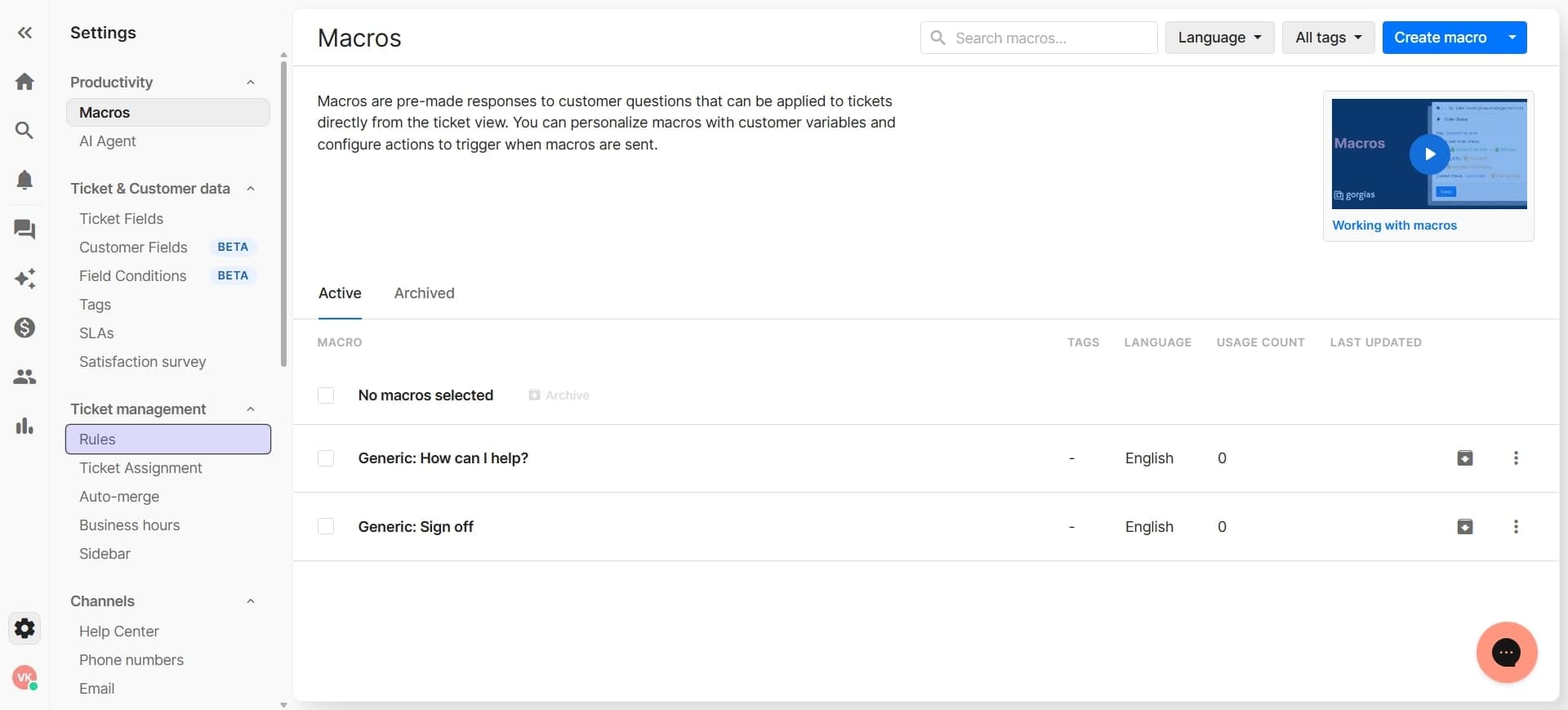Check the 'Generic: How can I help?' checkbox

[326, 458]
